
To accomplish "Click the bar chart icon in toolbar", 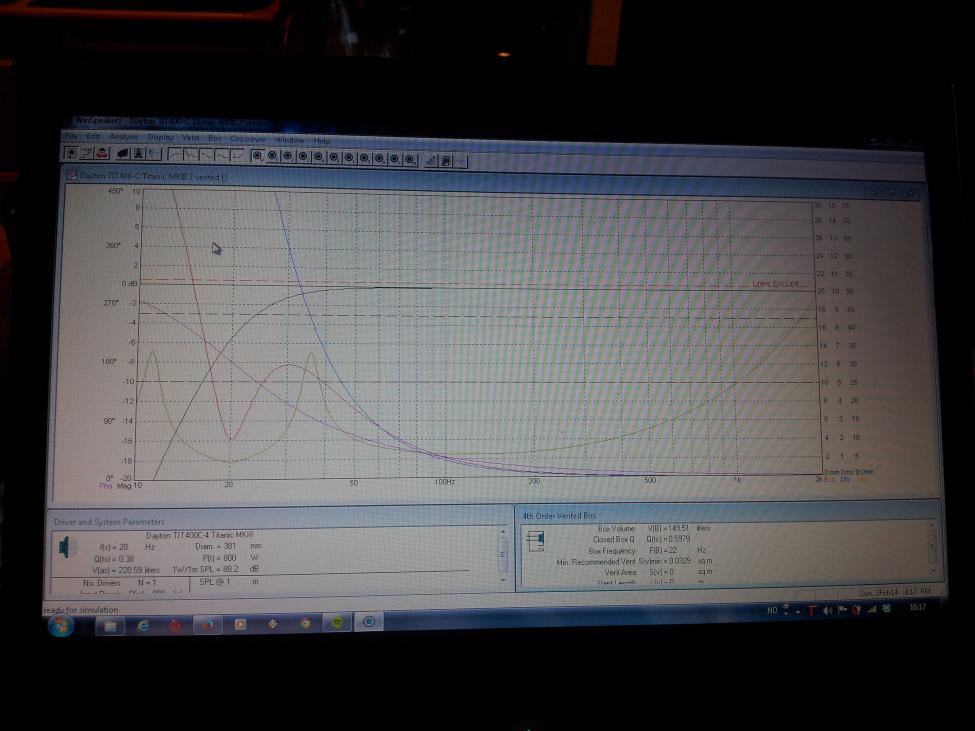I will click(431, 160).
